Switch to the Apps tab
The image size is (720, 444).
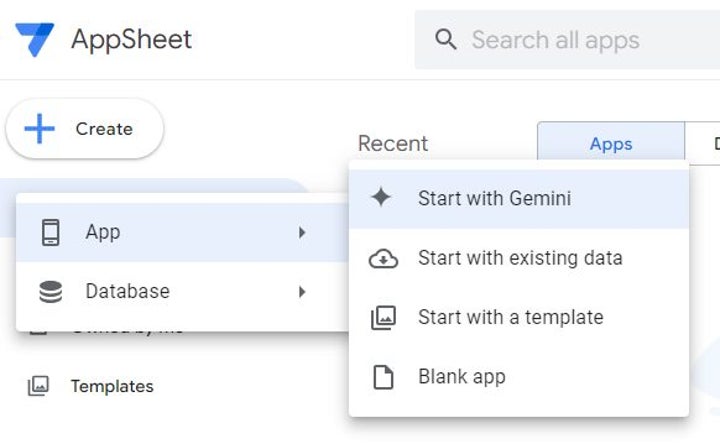[610, 144]
